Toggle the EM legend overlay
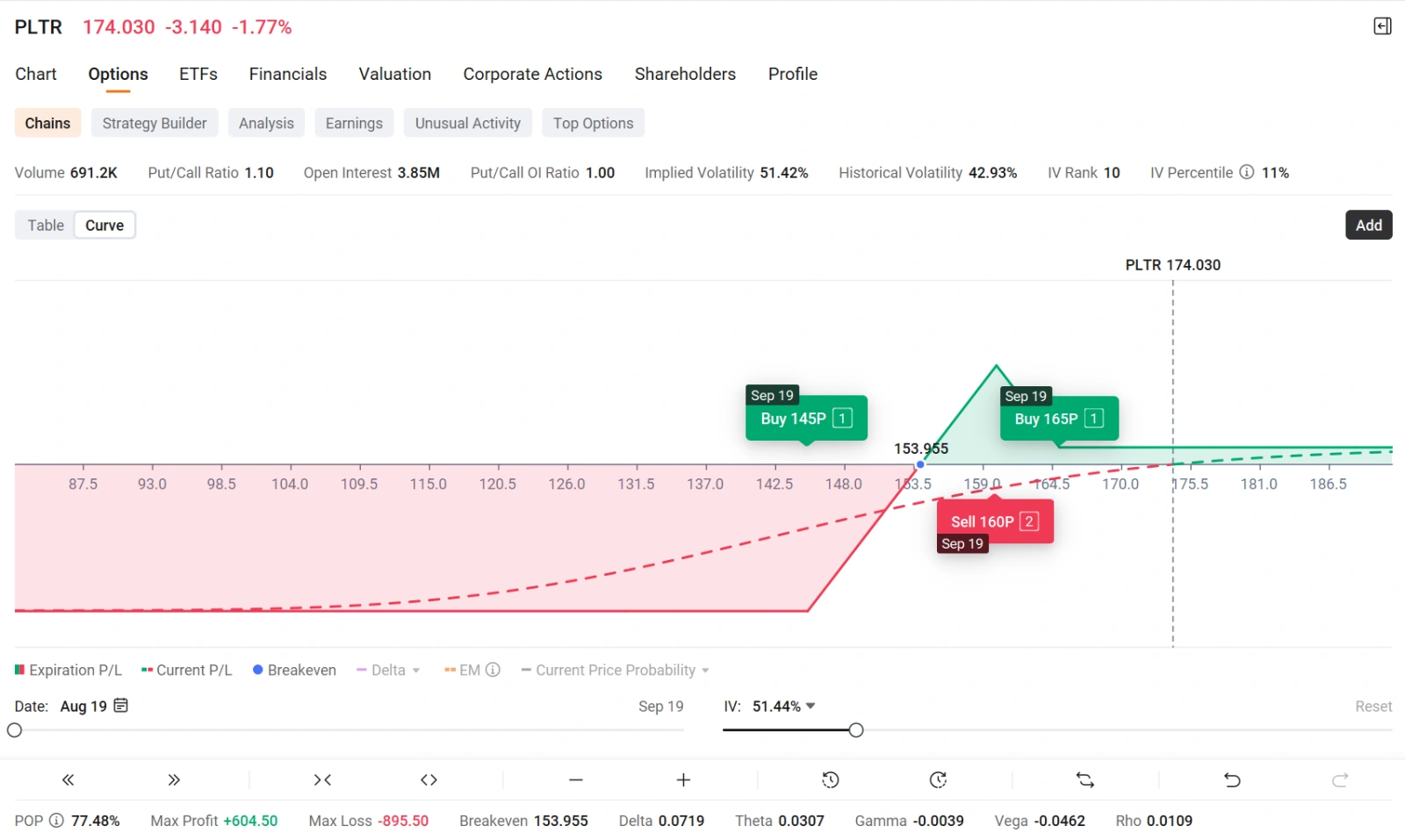Screen dimensions: 1405x840 click(x=463, y=670)
